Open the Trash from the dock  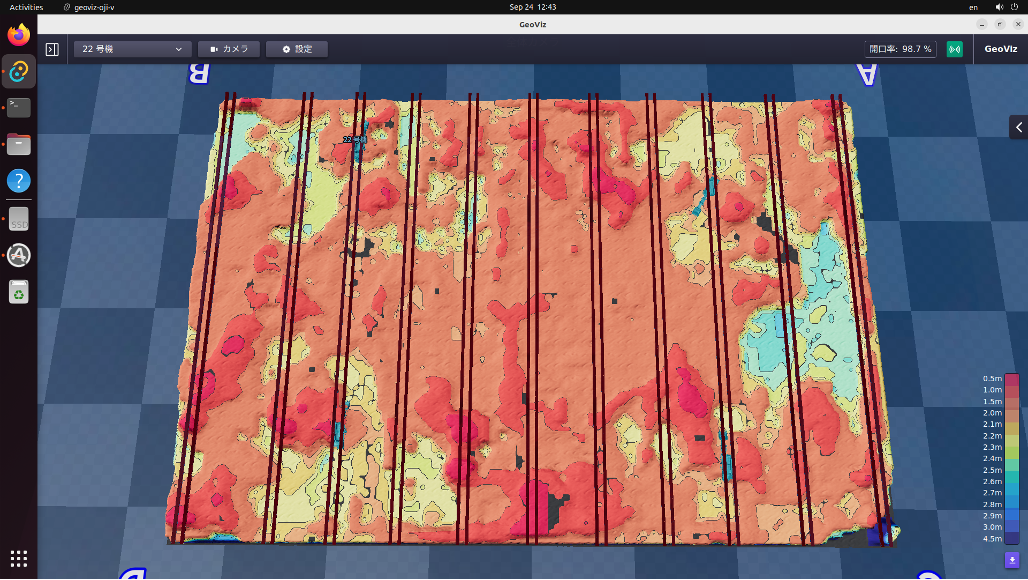[x=19, y=291]
